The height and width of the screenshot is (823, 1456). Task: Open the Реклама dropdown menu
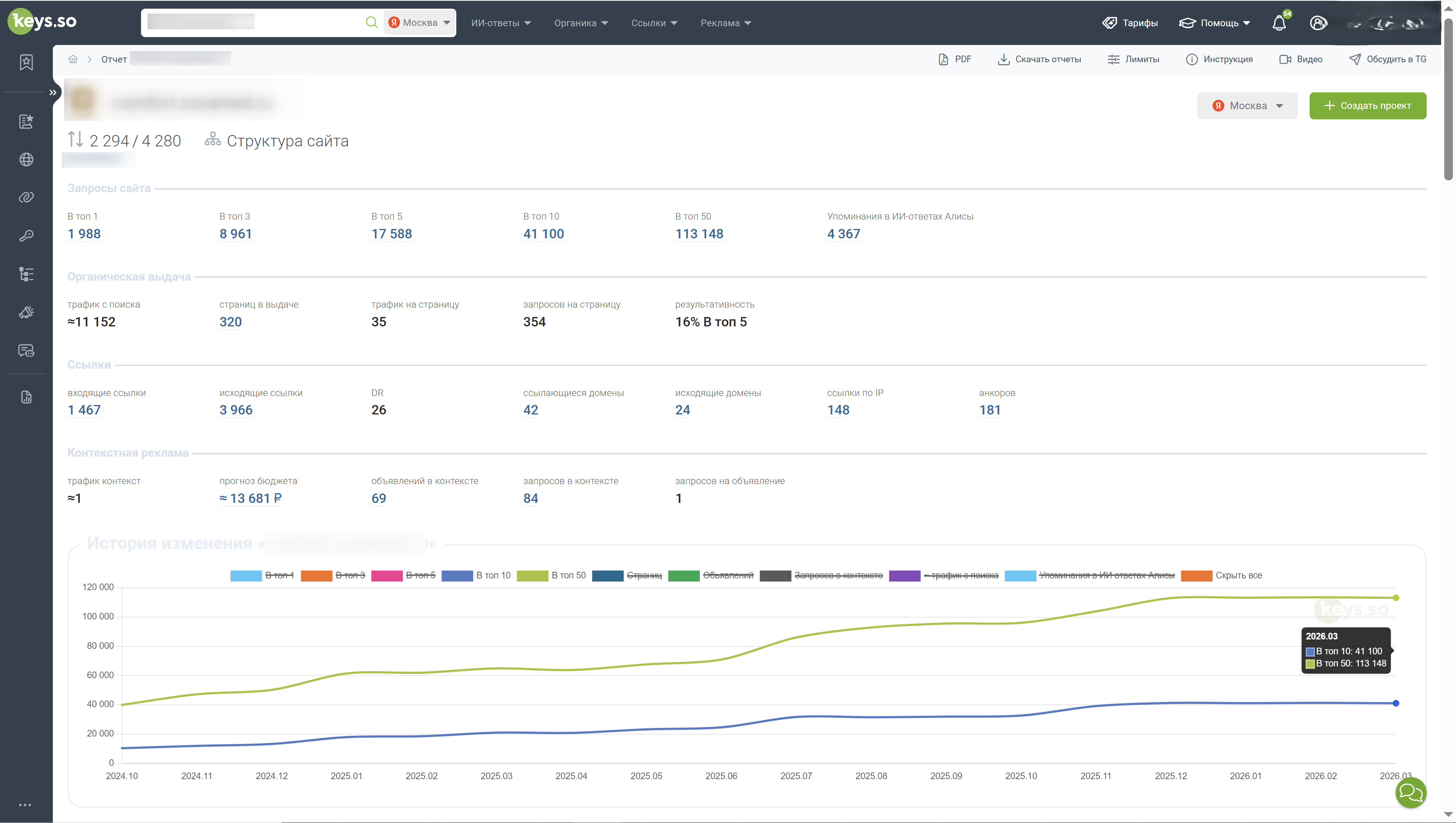click(726, 23)
